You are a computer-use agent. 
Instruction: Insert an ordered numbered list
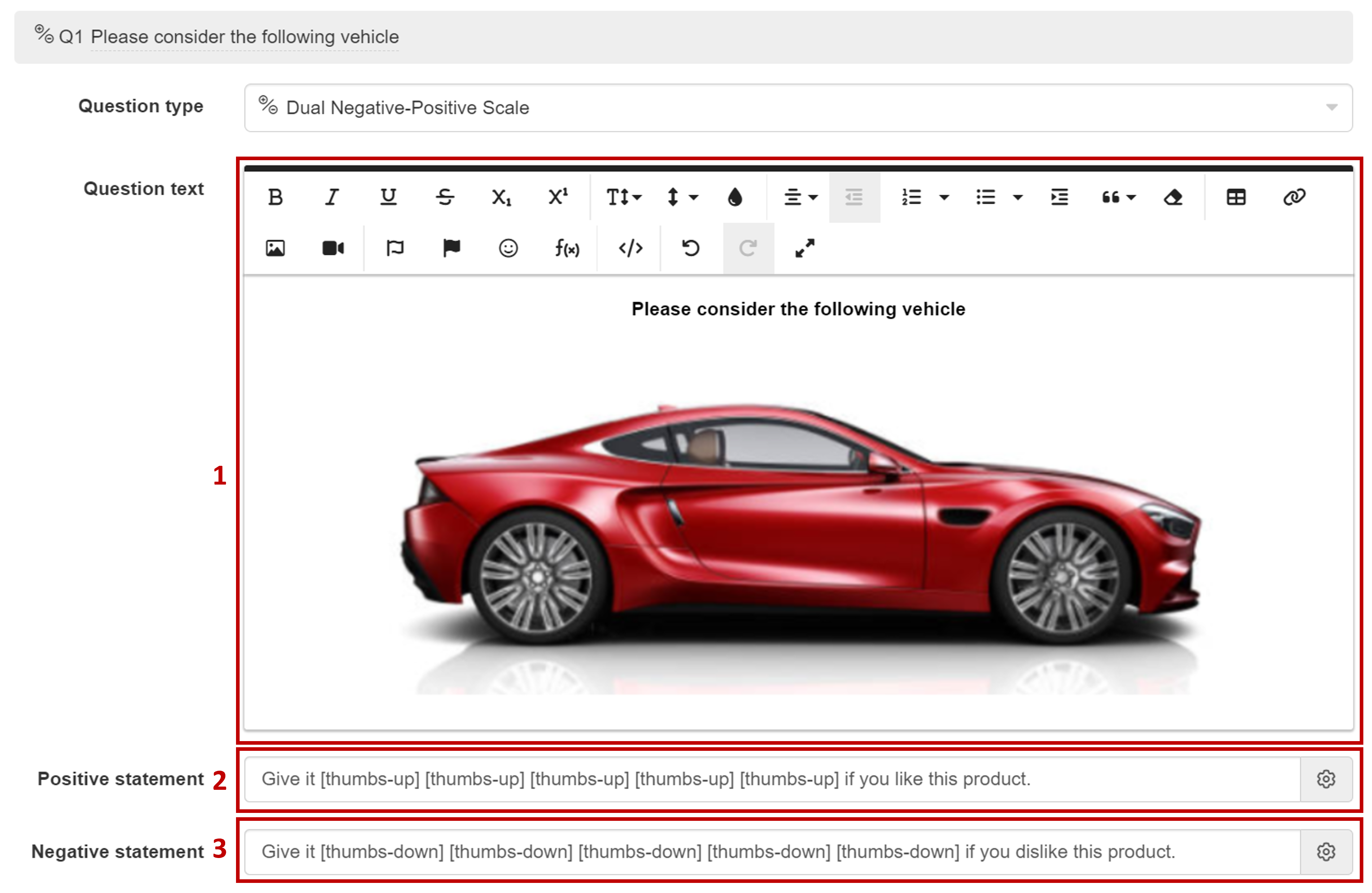tap(912, 198)
